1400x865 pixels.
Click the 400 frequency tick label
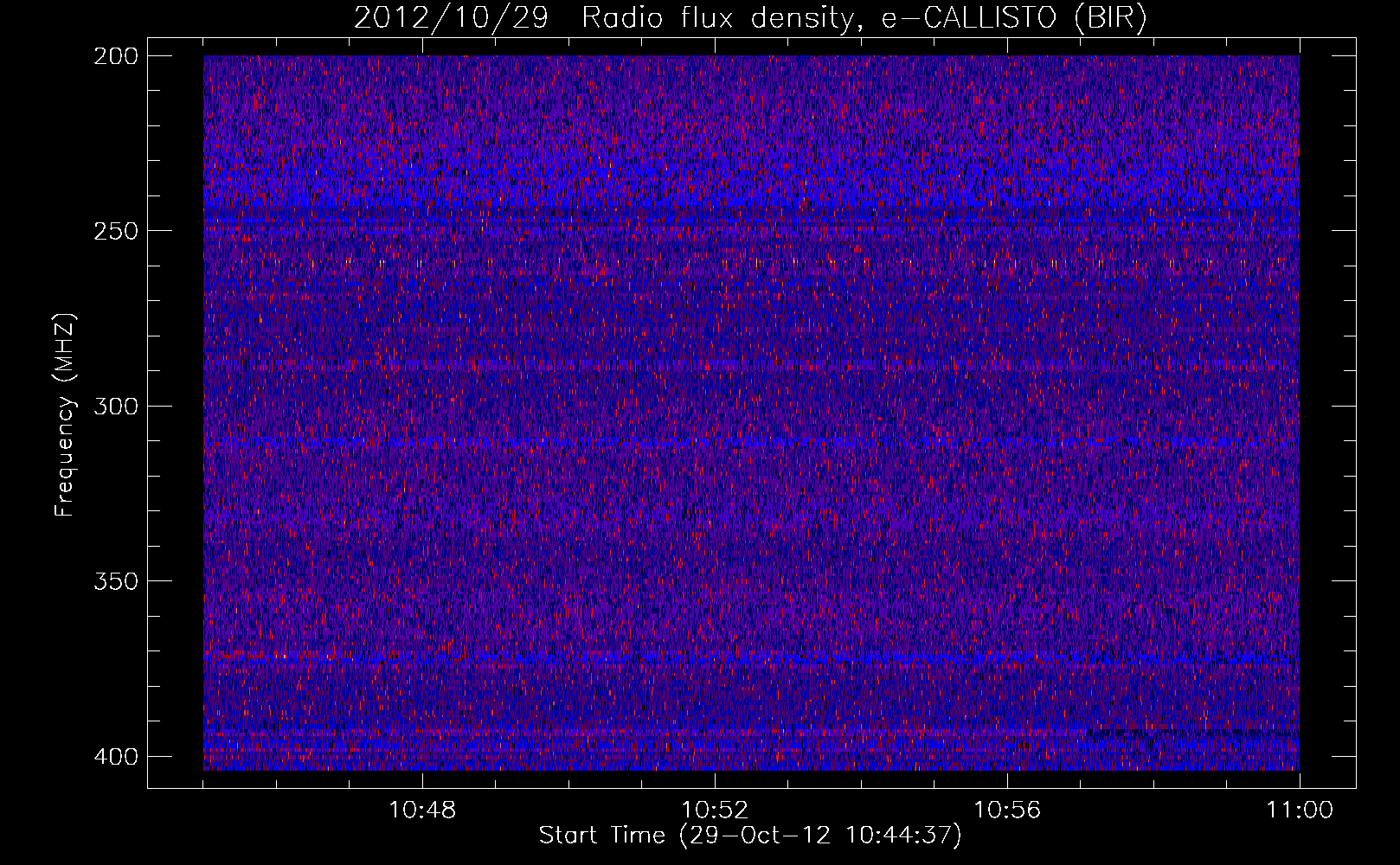point(115,757)
